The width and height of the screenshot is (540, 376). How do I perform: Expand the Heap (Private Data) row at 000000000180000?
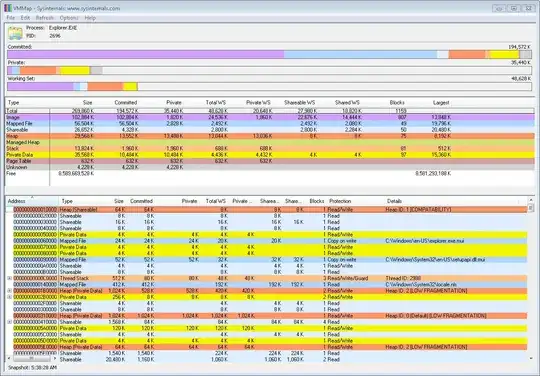(x=10, y=291)
